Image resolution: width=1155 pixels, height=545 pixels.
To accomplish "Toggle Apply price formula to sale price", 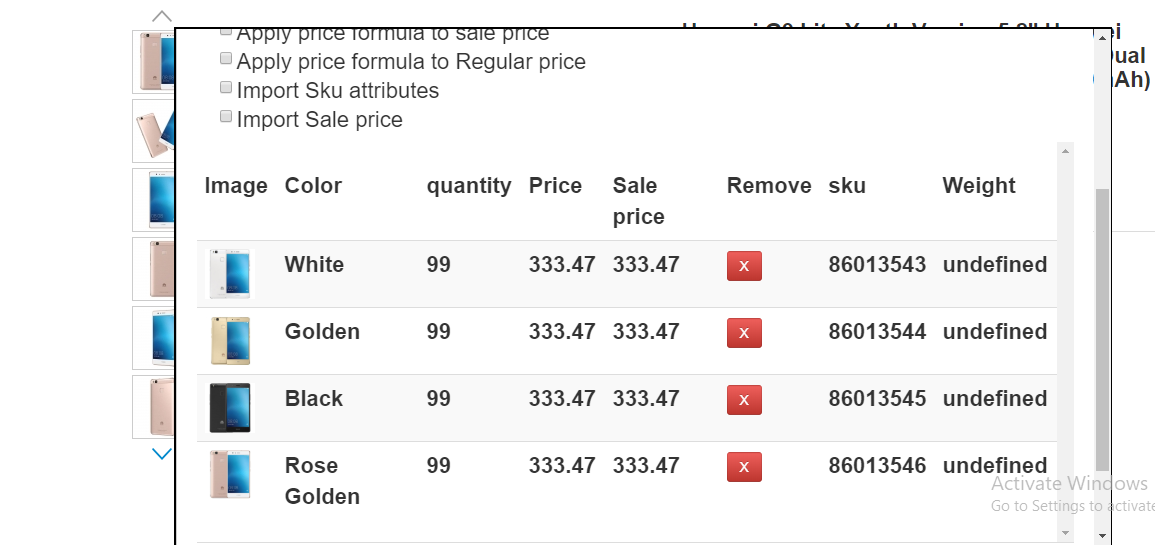I will 226,33.
